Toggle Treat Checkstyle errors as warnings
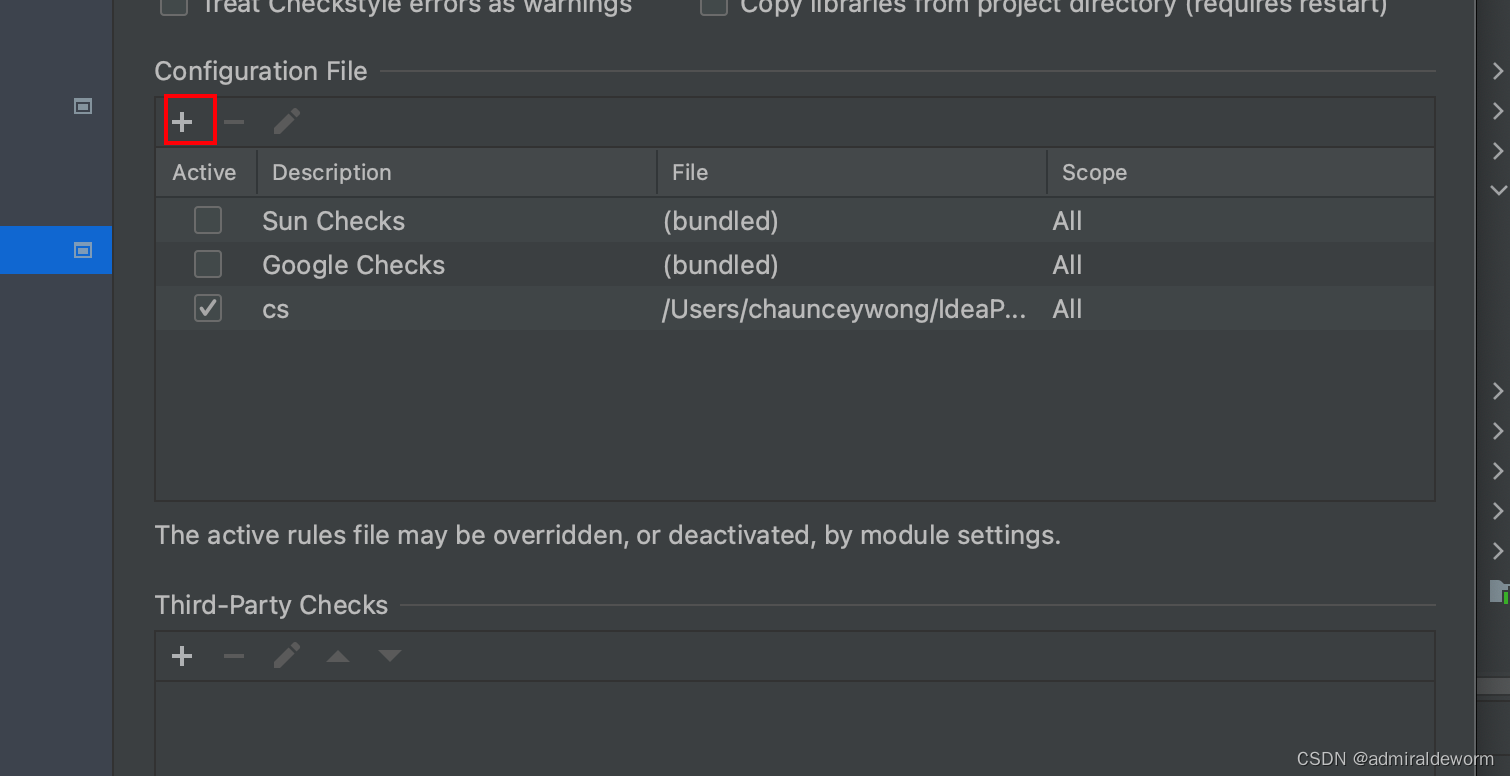 tap(174, 6)
